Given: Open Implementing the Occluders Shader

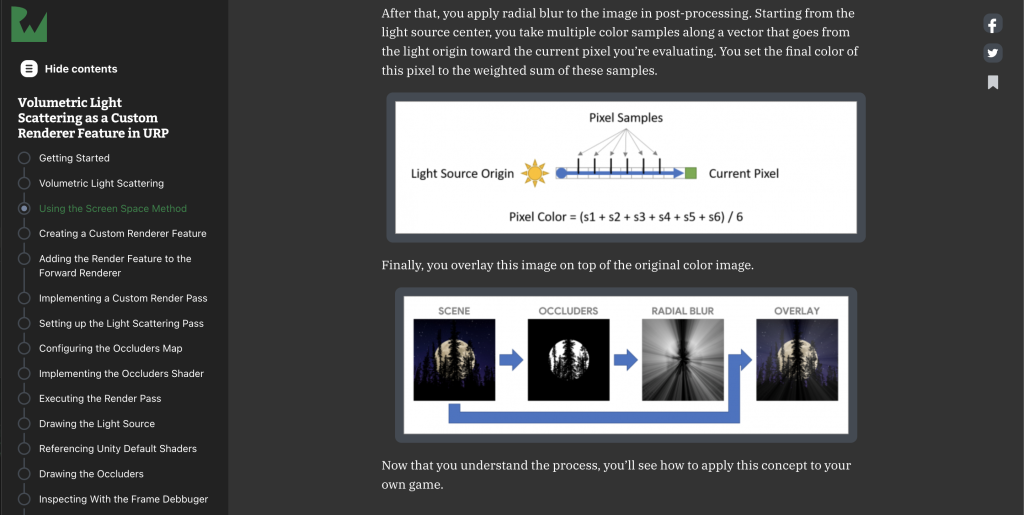Looking at the screenshot, I should pos(121,373).
